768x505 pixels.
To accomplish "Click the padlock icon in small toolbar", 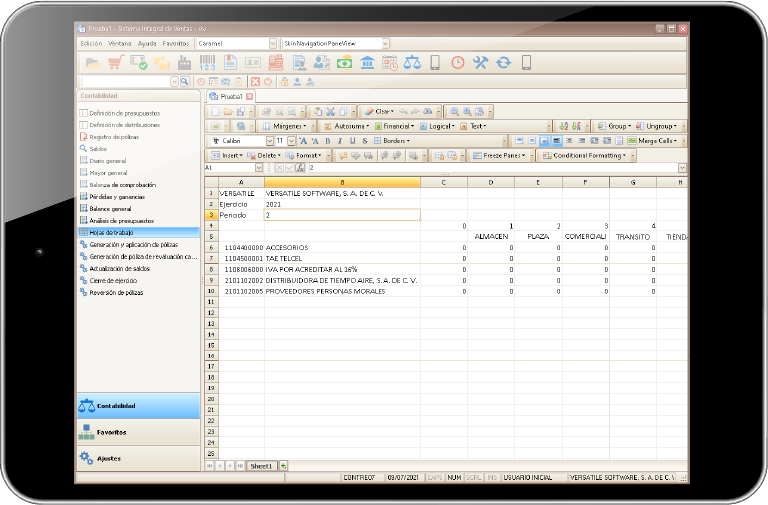I will pos(284,82).
